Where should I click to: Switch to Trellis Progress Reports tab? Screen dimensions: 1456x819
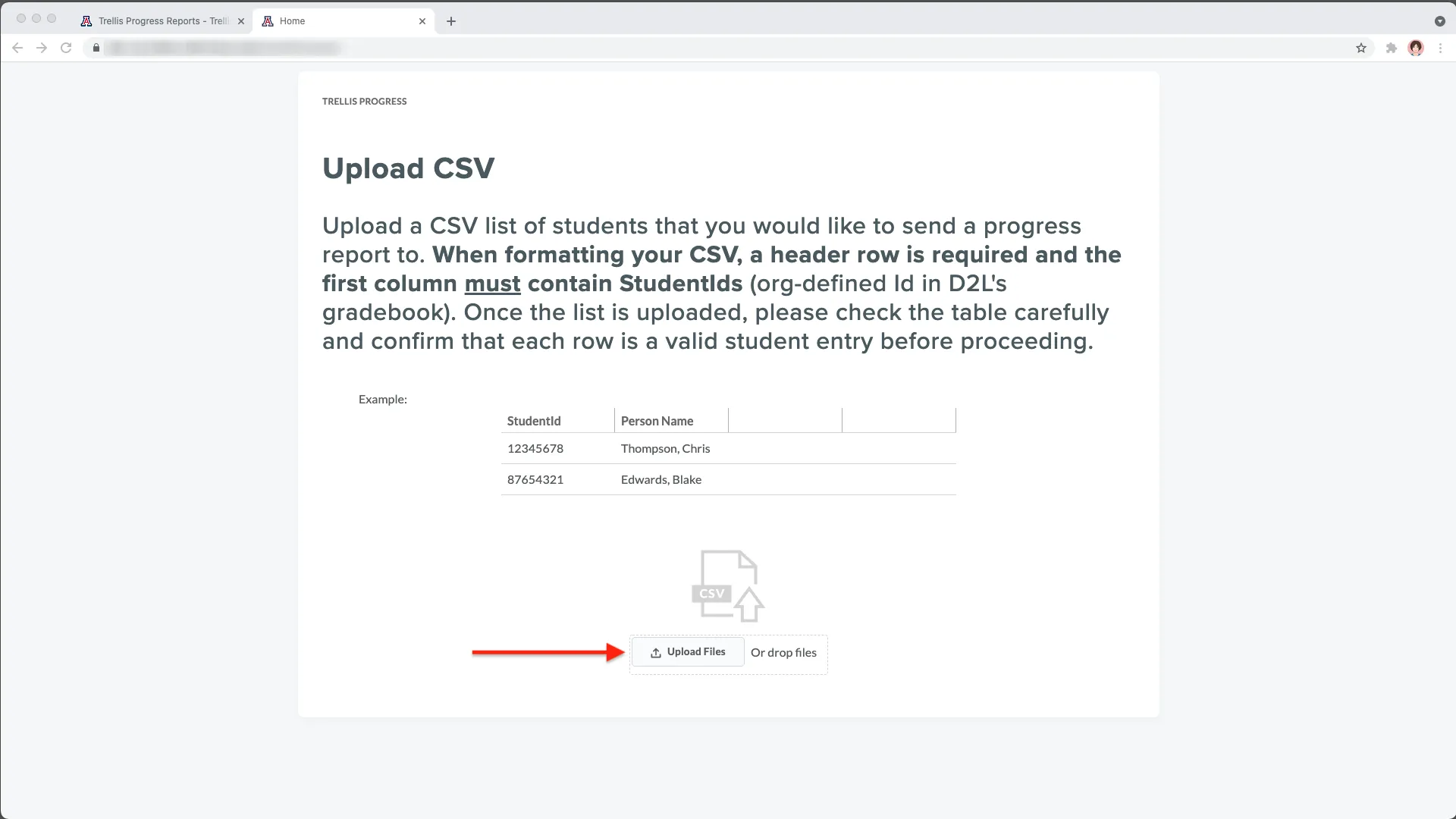coord(163,21)
